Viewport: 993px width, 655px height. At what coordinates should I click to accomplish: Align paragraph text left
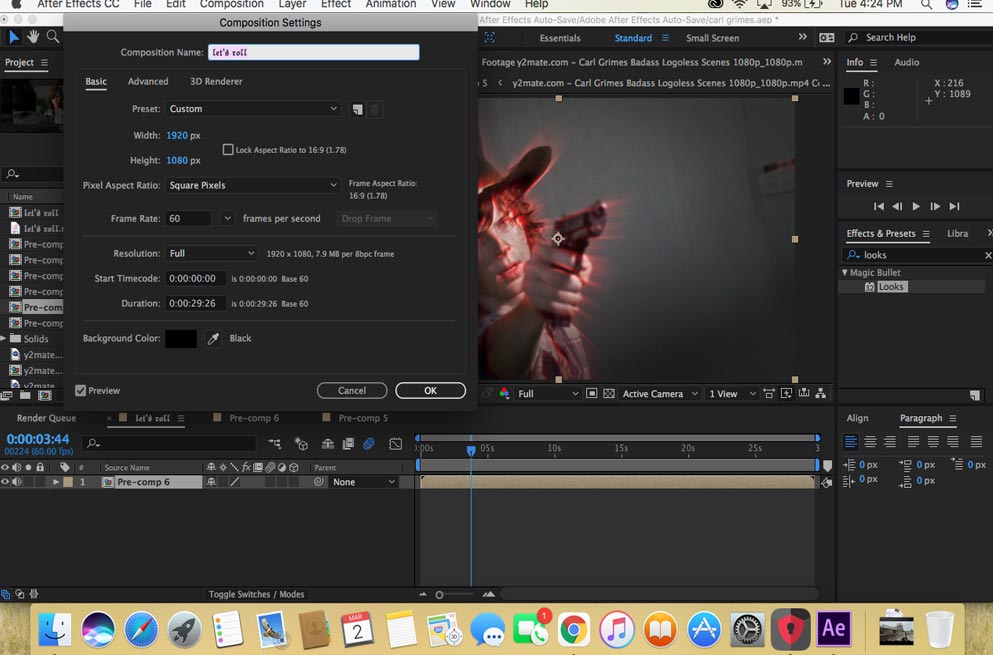[x=851, y=442]
